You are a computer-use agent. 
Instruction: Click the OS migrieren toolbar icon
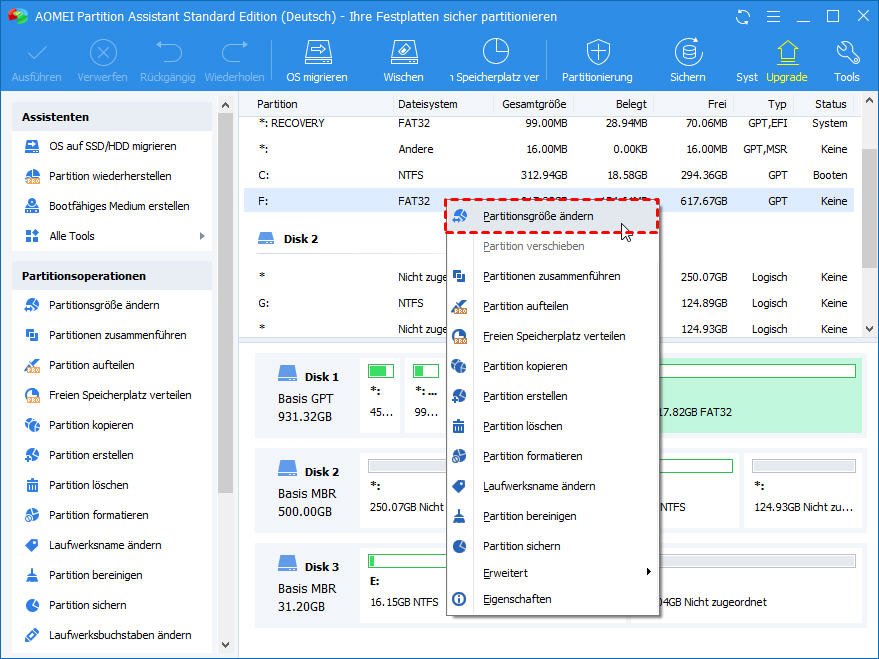pyautogui.click(x=318, y=53)
